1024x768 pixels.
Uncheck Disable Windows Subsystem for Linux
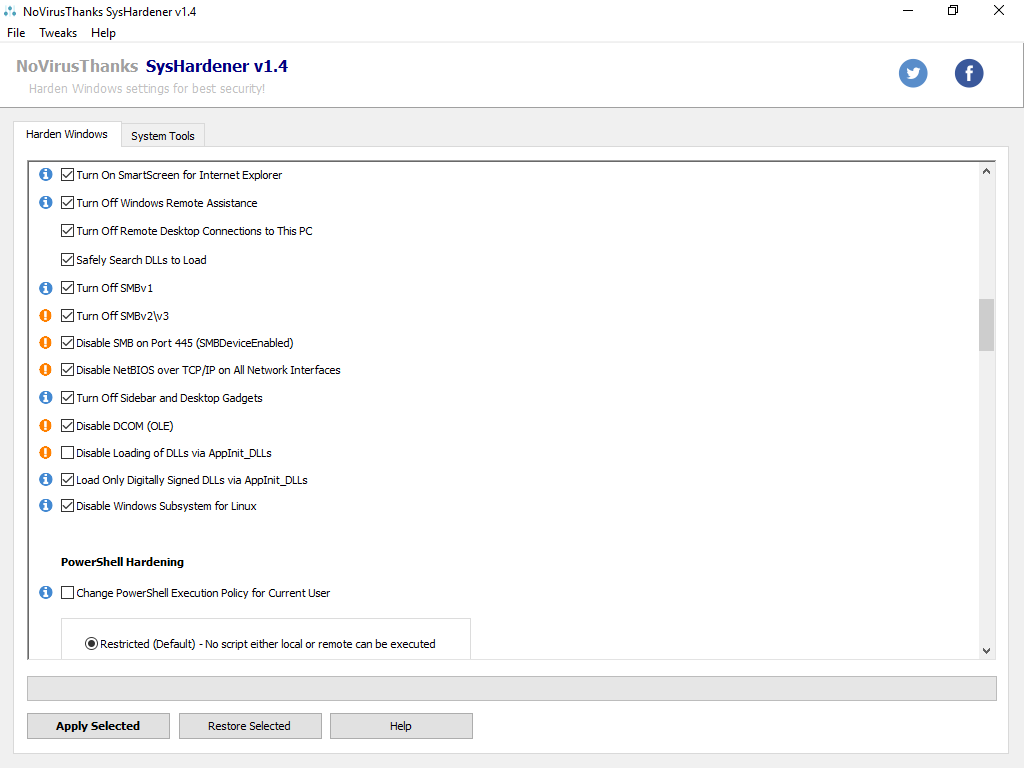(67, 505)
